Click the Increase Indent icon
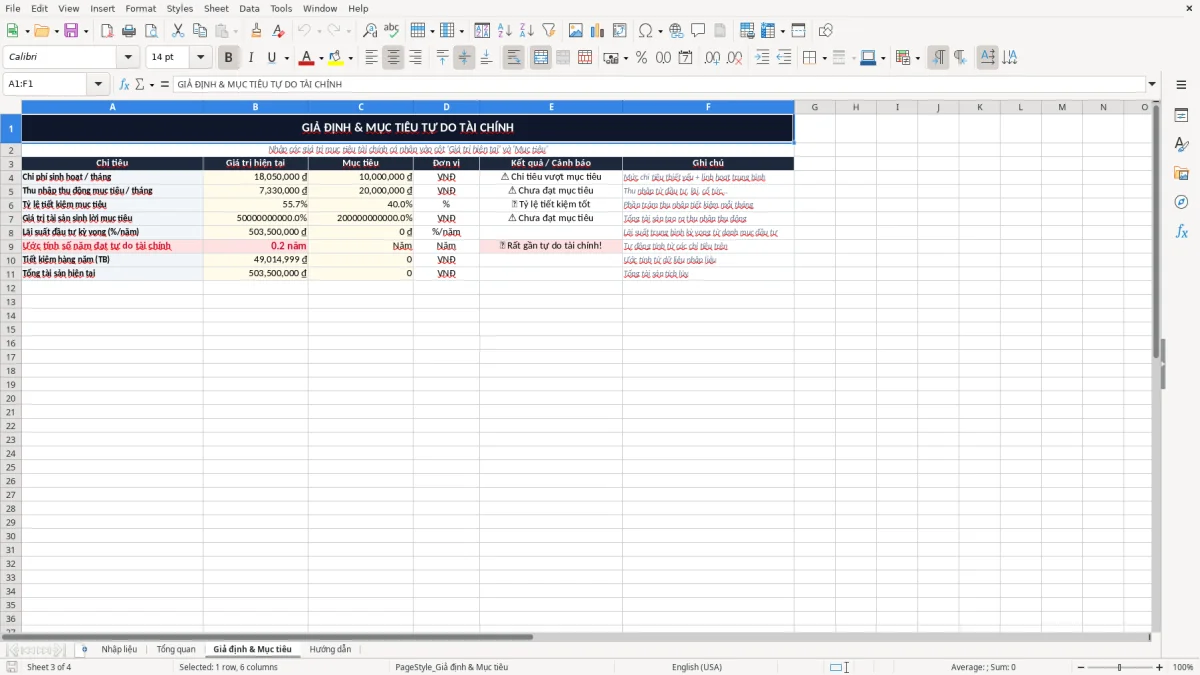Screen dimensions: 1200x675 pyautogui.click(x=762, y=58)
